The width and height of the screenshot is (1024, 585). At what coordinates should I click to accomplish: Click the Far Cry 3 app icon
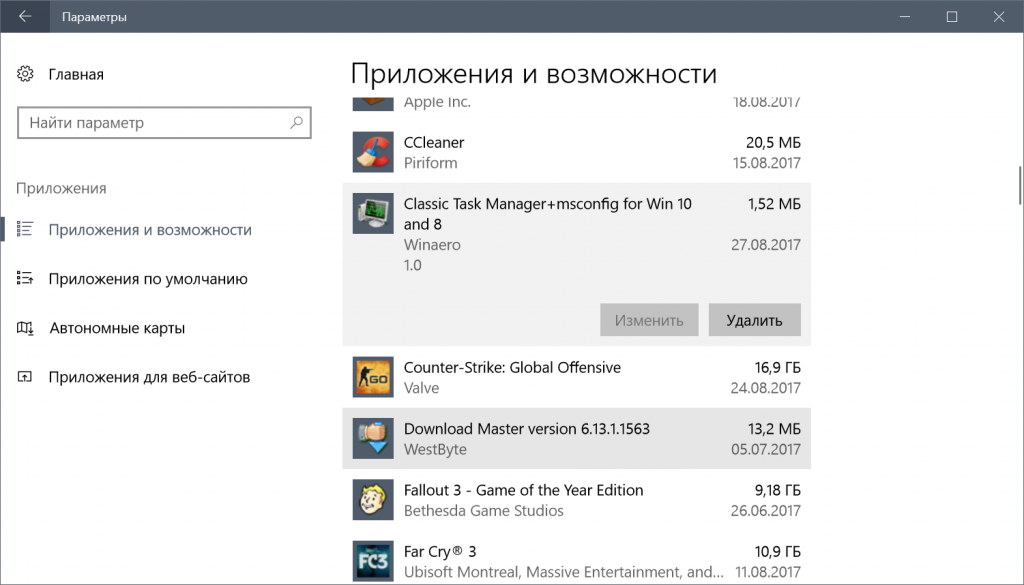pyautogui.click(x=372, y=561)
